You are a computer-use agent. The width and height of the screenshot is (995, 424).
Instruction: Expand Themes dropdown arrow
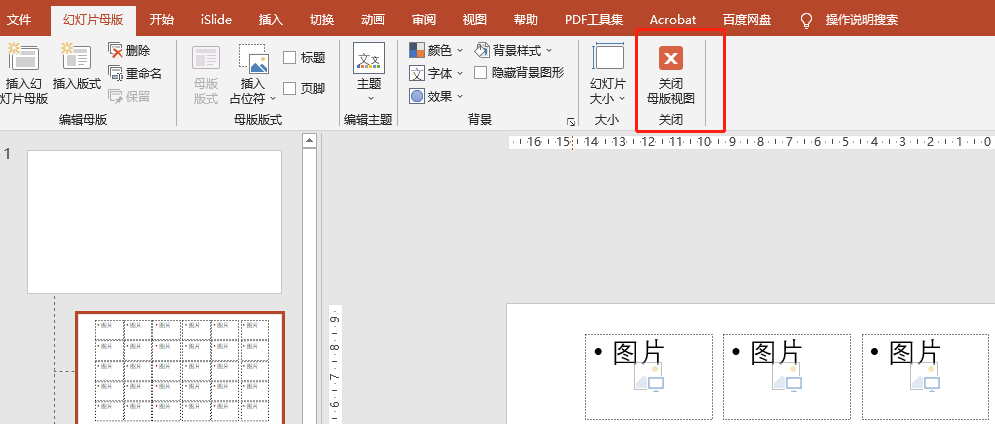371,98
